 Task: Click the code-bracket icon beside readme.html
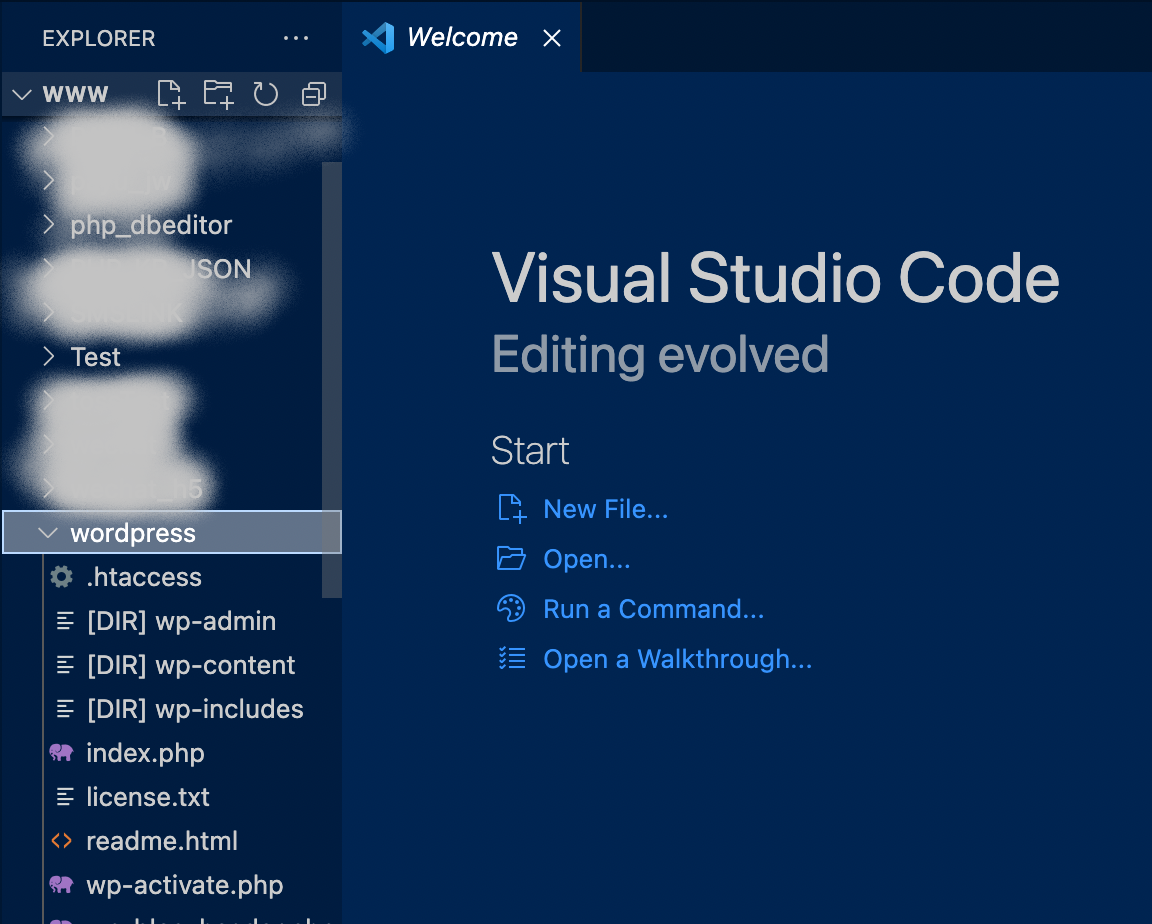pyautogui.click(x=62, y=841)
